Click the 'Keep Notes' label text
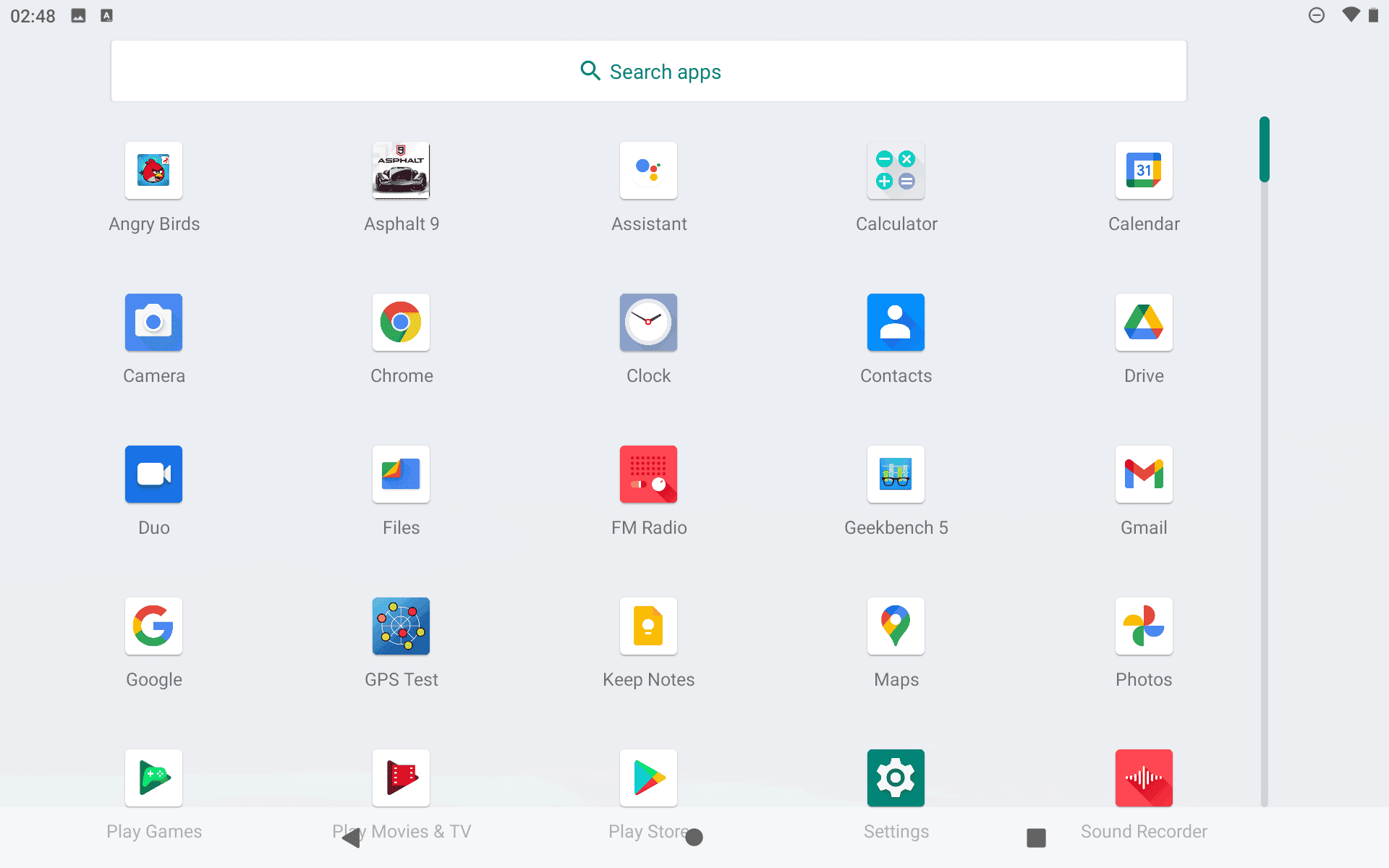Screen dimensions: 1389x868 [648, 680]
